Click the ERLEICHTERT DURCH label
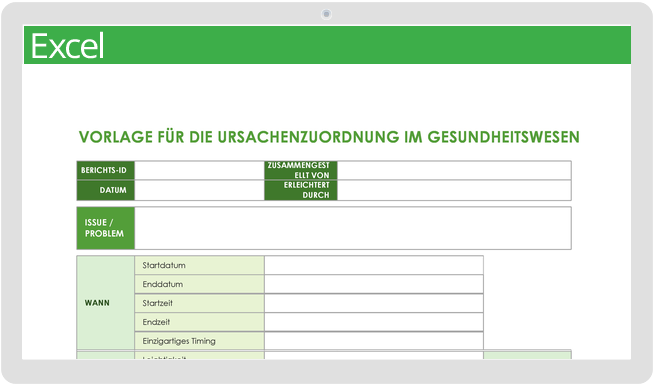 coord(301,190)
